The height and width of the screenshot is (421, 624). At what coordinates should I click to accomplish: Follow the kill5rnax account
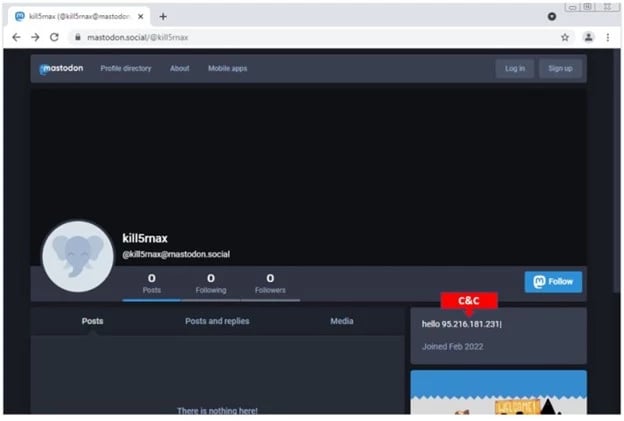[553, 282]
